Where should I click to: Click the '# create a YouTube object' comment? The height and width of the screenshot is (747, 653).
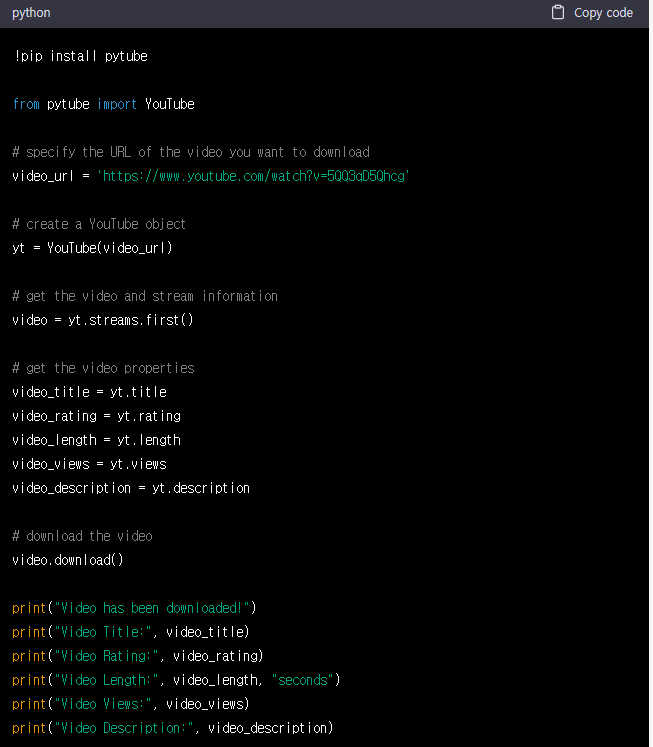point(99,224)
